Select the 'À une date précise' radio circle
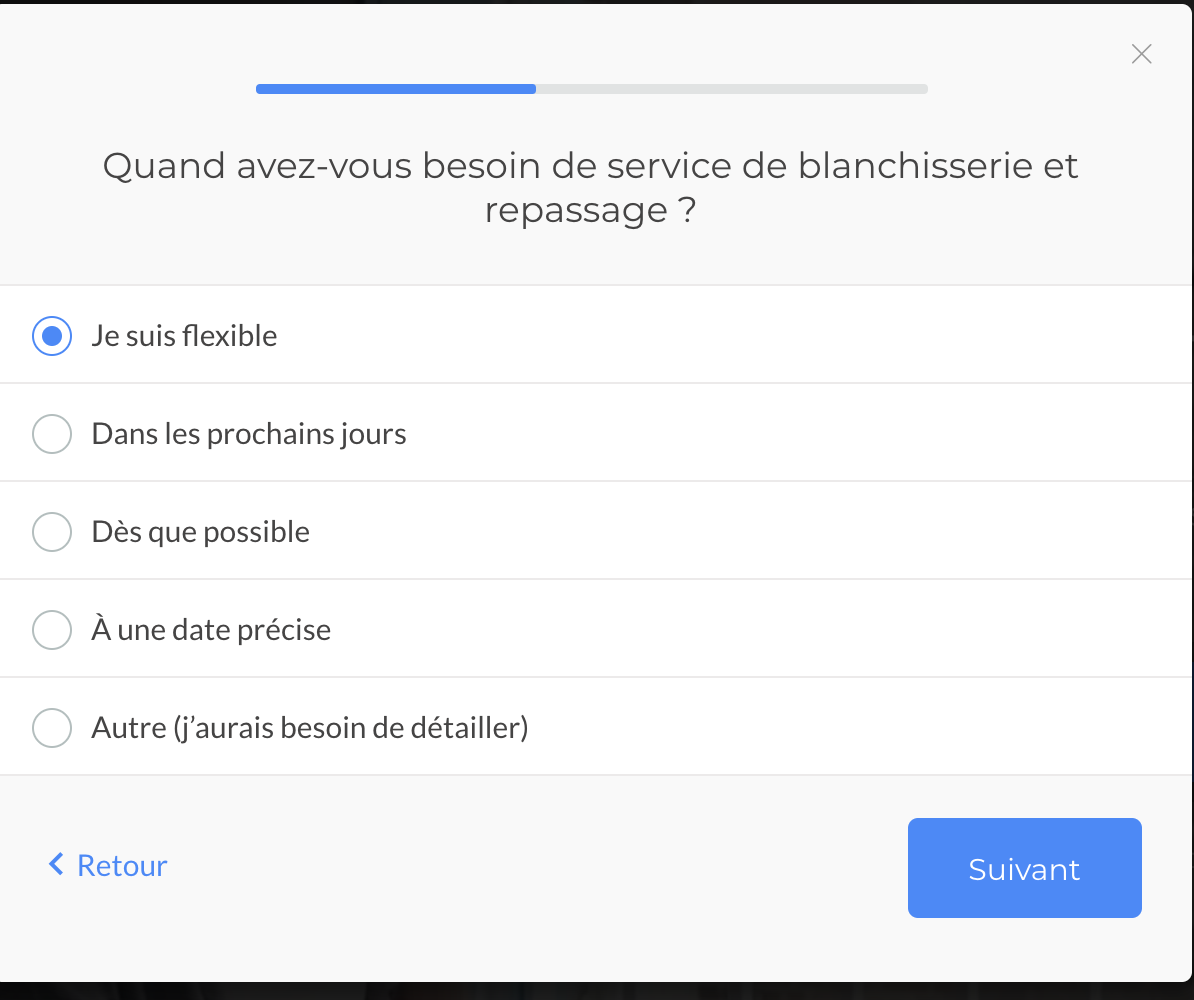1194x1000 pixels. [52, 630]
